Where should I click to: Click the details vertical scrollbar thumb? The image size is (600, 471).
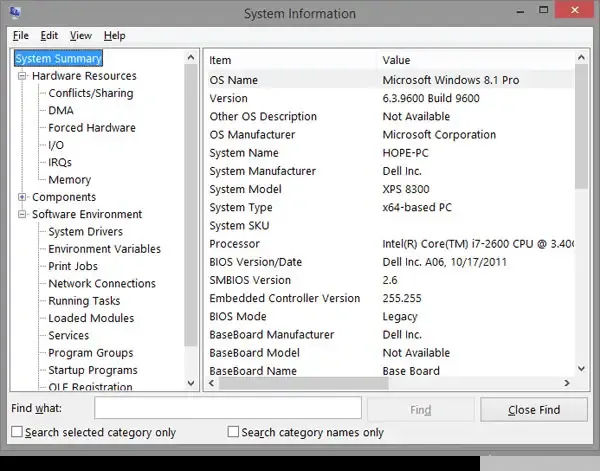click(x=581, y=126)
